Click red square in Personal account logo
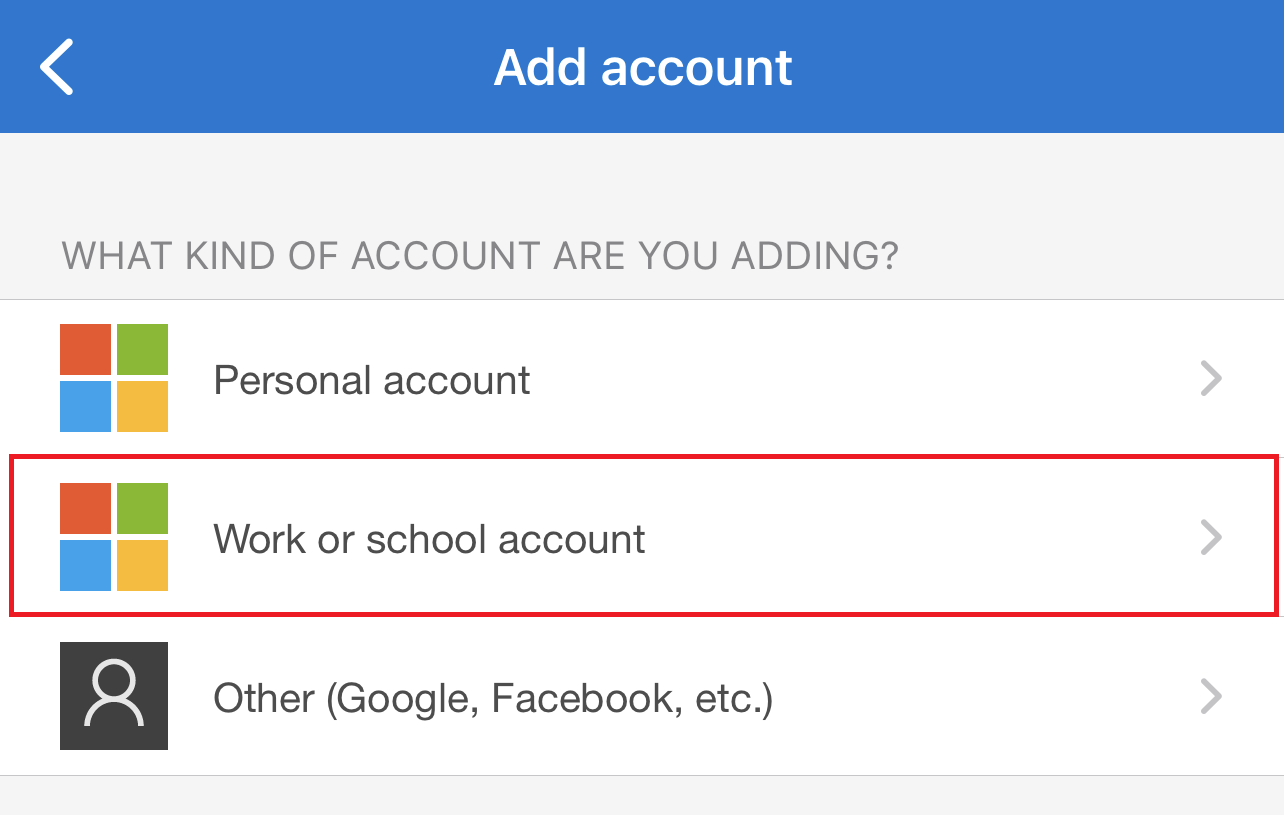The height and width of the screenshot is (815, 1284). [x=86, y=350]
